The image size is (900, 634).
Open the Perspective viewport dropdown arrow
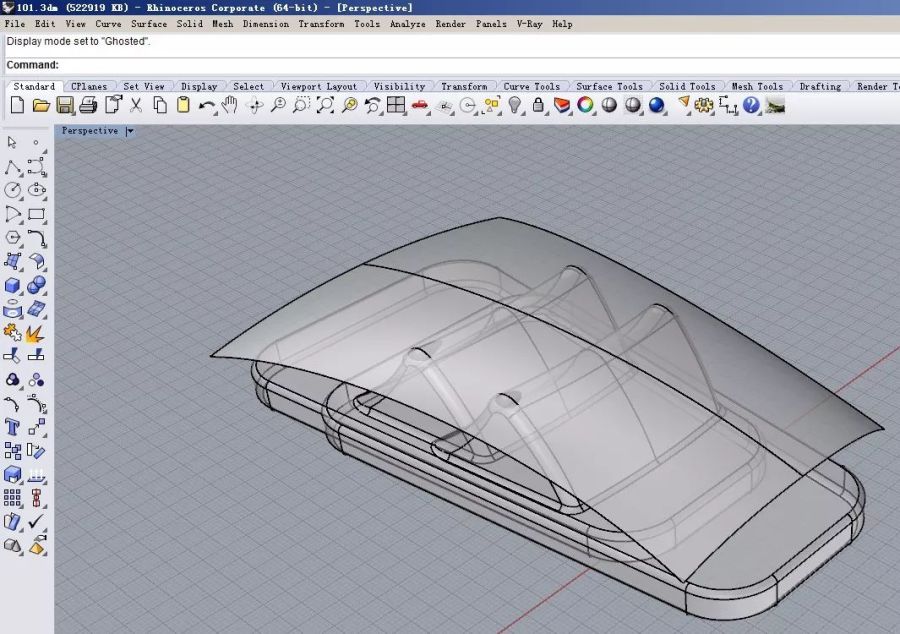[130, 131]
